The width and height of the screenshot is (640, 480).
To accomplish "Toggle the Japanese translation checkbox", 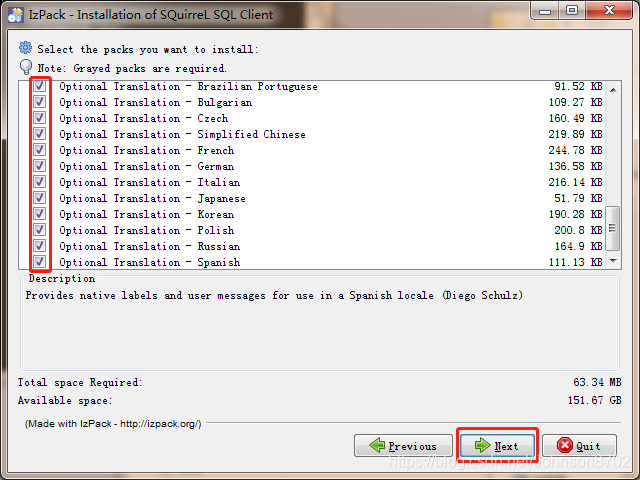I will [x=40, y=198].
